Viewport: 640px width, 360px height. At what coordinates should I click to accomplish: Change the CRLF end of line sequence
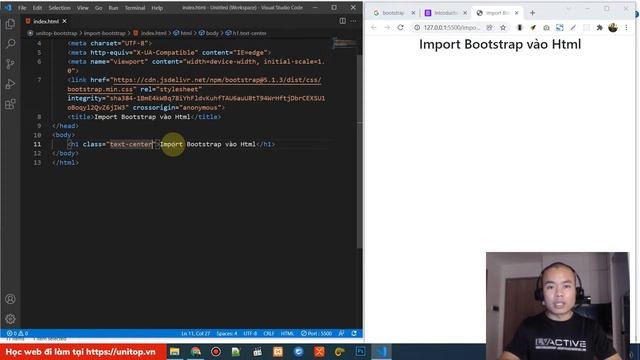269,333
